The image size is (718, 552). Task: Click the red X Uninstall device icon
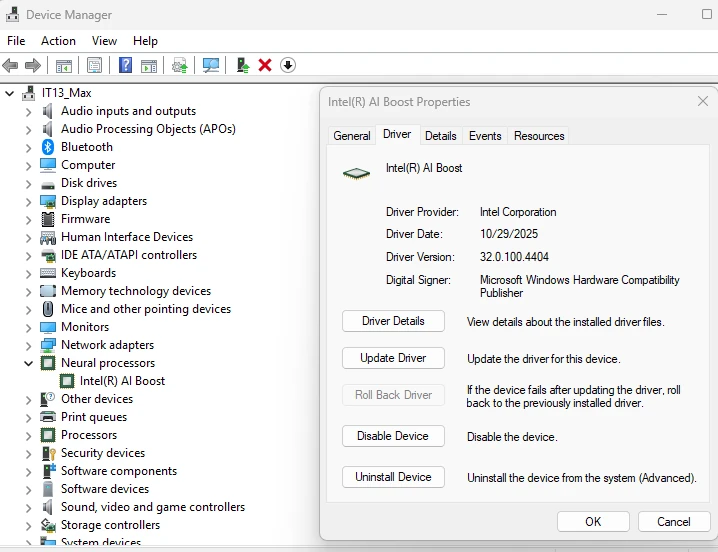pyautogui.click(x=265, y=65)
